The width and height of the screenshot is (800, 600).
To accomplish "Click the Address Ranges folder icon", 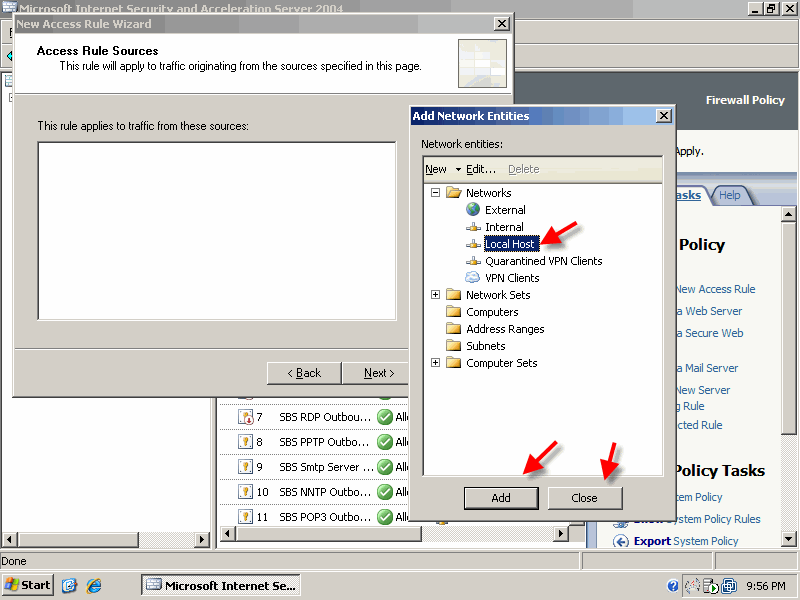I will click(454, 329).
